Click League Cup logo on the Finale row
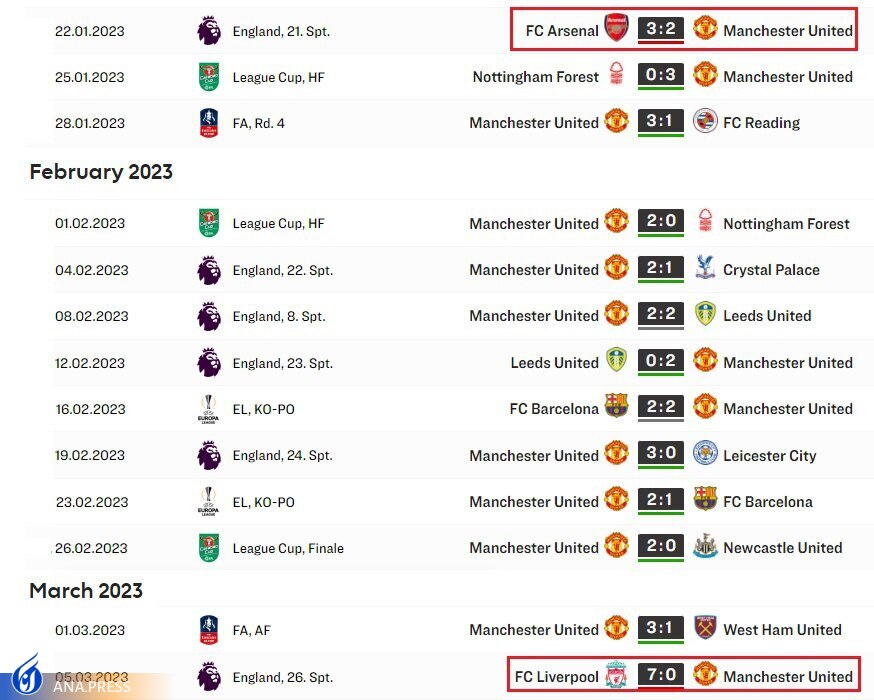The width and height of the screenshot is (874, 700). click(208, 548)
